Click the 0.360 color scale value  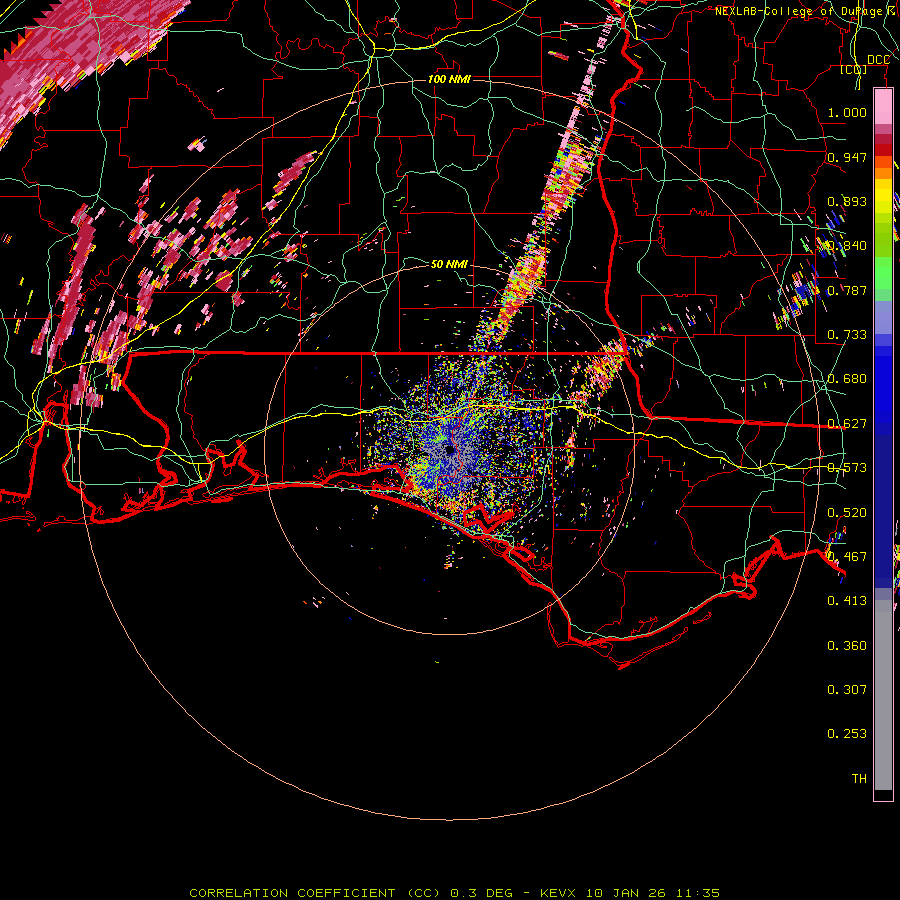(x=847, y=646)
